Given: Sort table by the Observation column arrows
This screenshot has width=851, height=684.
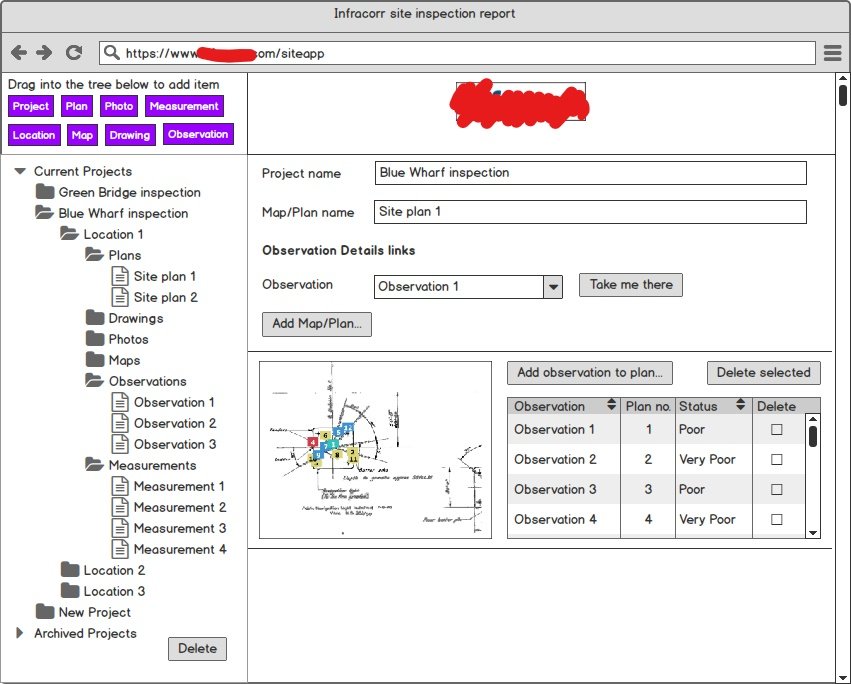Looking at the screenshot, I should point(611,405).
